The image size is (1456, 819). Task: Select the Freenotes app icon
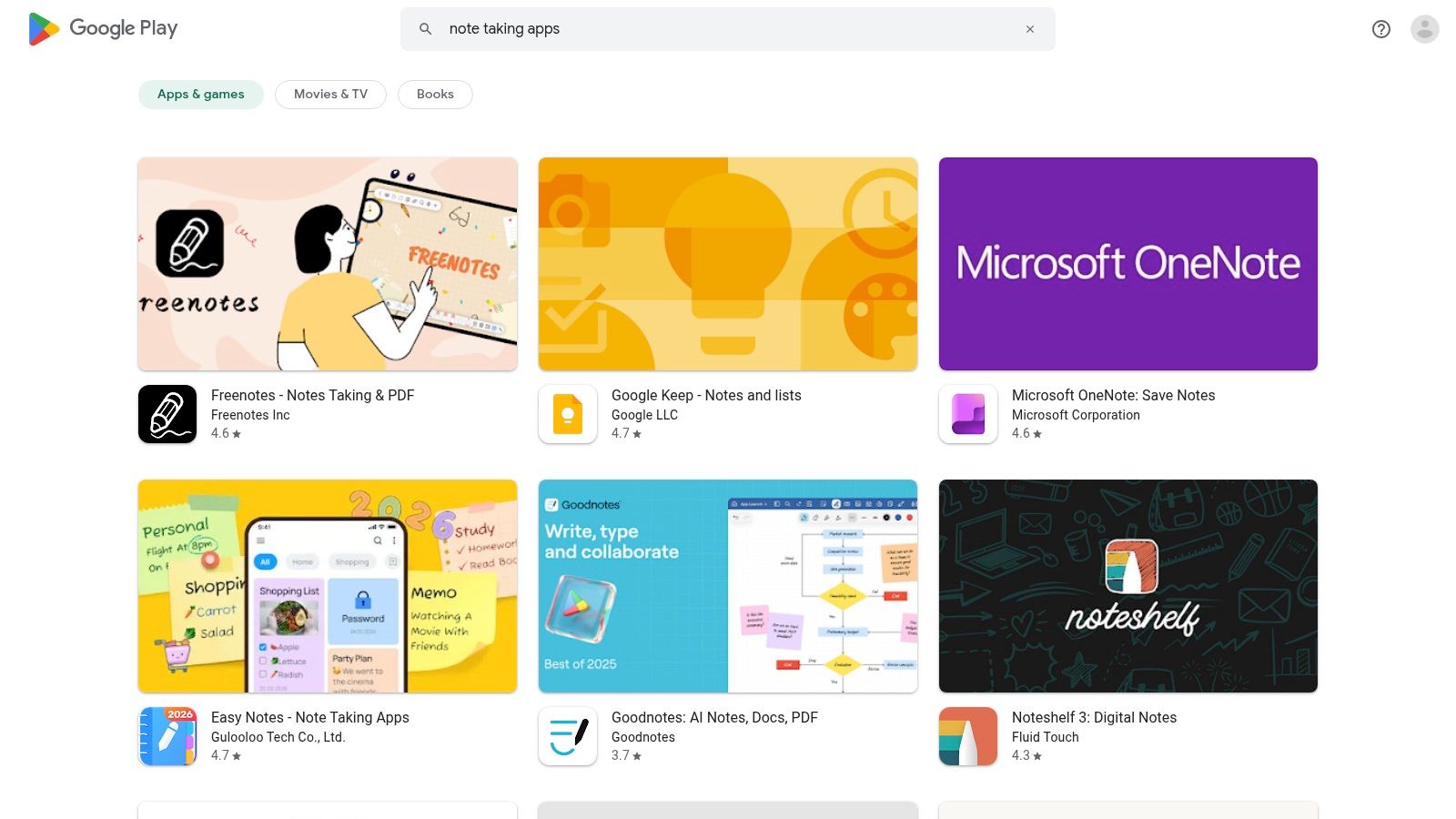(x=167, y=414)
